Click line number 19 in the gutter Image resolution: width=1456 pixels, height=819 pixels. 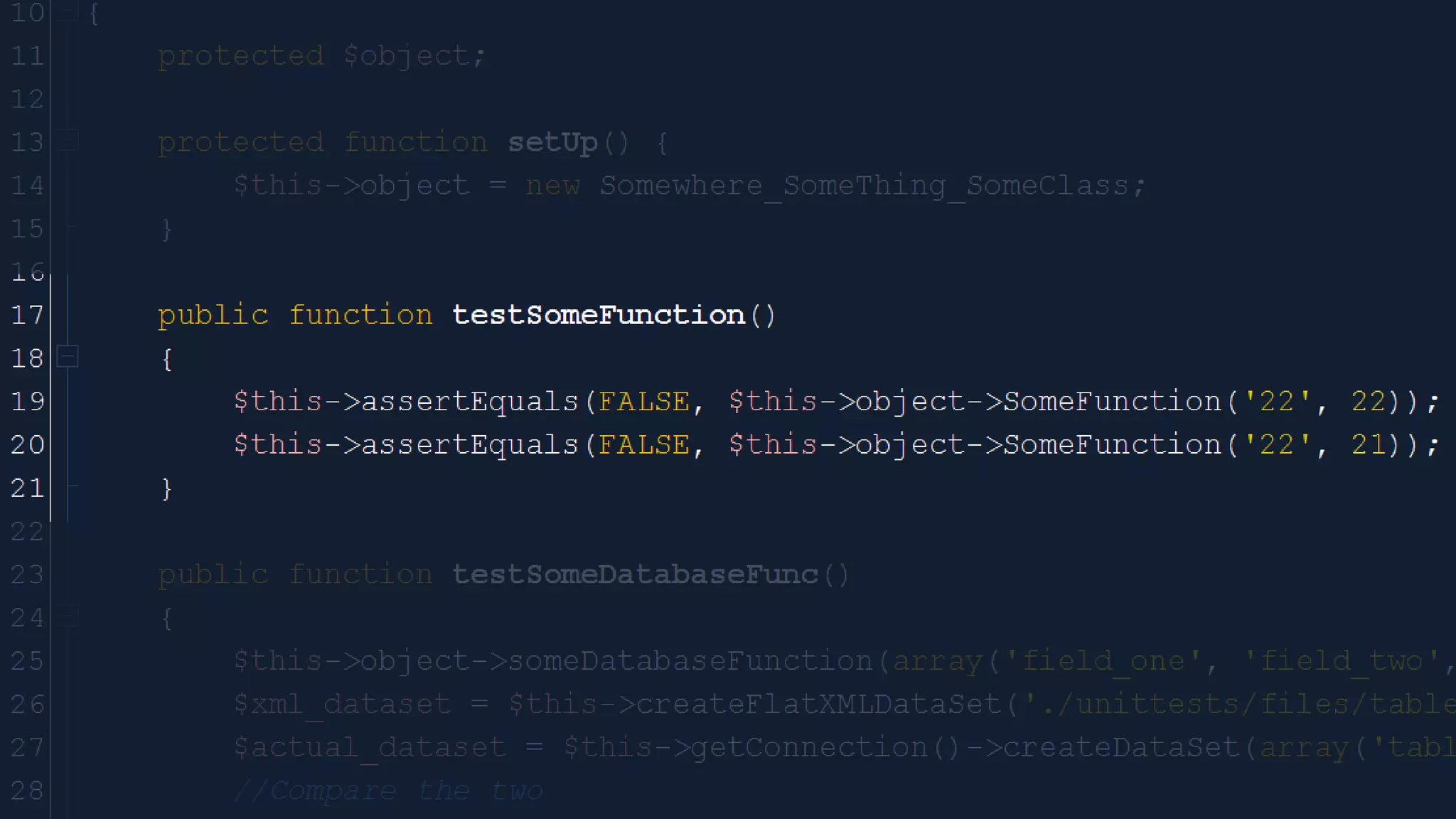tap(27, 402)
